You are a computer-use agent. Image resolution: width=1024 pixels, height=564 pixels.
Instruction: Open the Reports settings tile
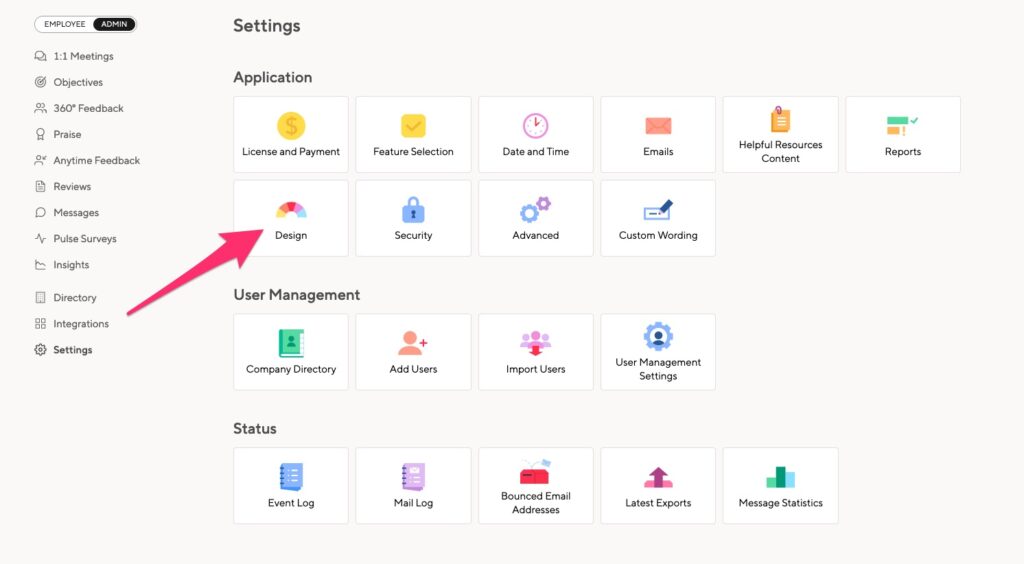click(x=903, y=134)
